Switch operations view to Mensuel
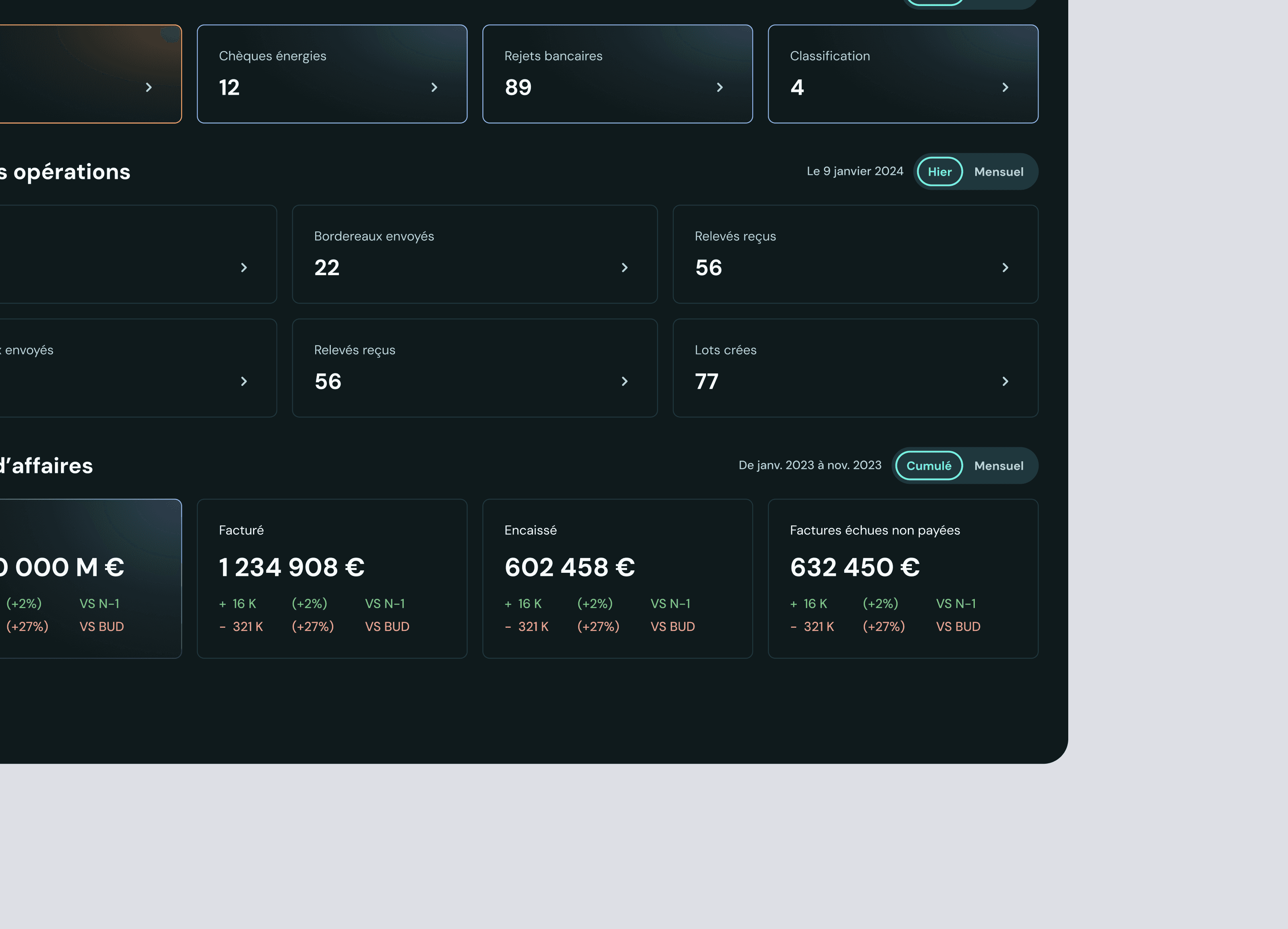The height and width of the screenshot is (929, 1288). tap(998, 172)
